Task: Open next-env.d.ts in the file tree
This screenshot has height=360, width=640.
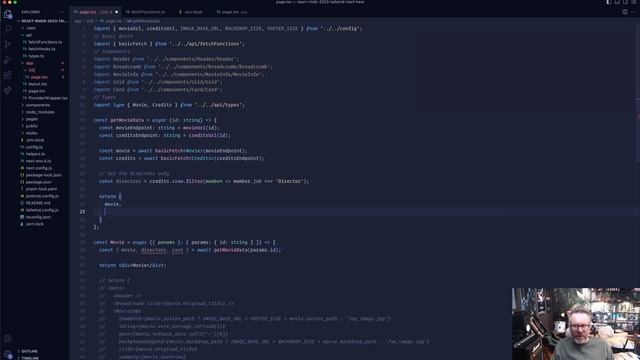Action: pyautogui.click(x=38, y=161)
